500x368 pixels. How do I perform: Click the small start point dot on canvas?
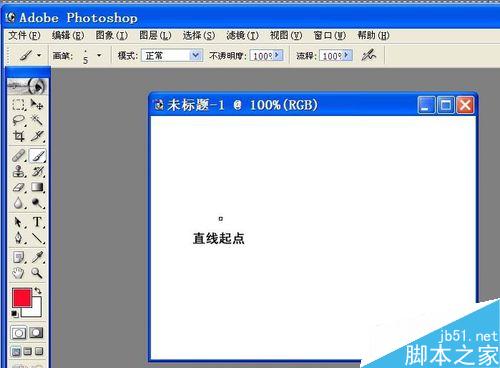(x=220, y=219)
